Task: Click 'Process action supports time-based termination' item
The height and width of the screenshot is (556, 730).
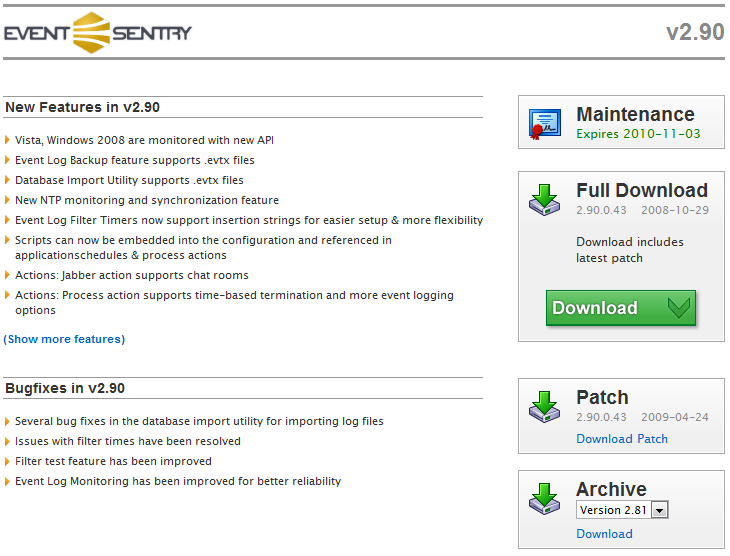Action: pyautogui.click(x=234, y=303)
